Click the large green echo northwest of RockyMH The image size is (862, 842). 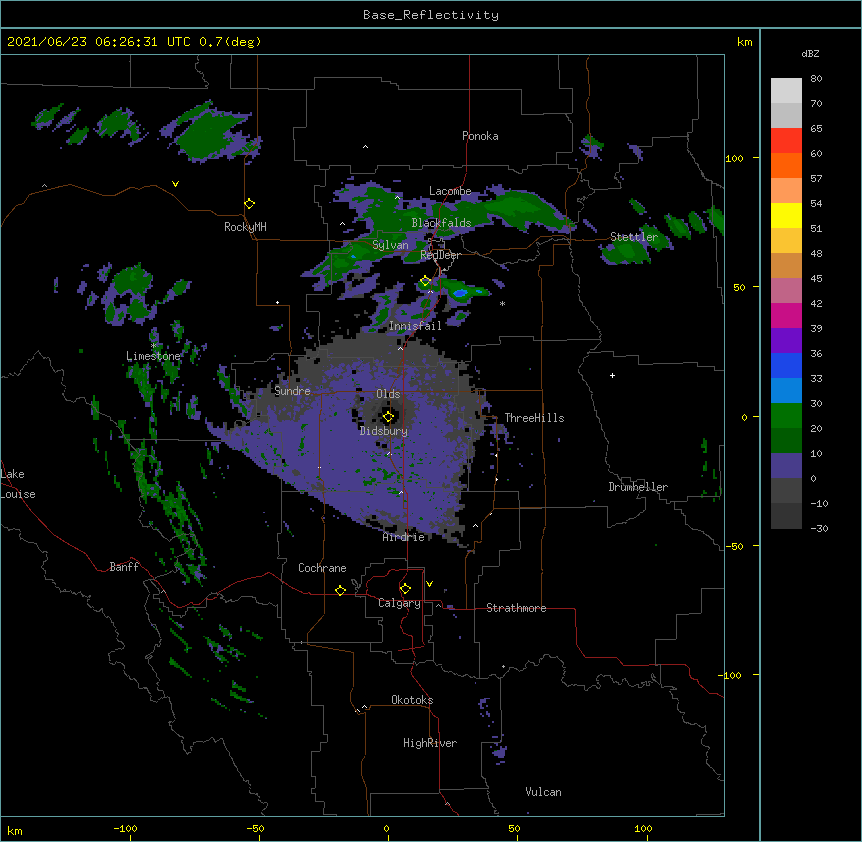point(209,134)
